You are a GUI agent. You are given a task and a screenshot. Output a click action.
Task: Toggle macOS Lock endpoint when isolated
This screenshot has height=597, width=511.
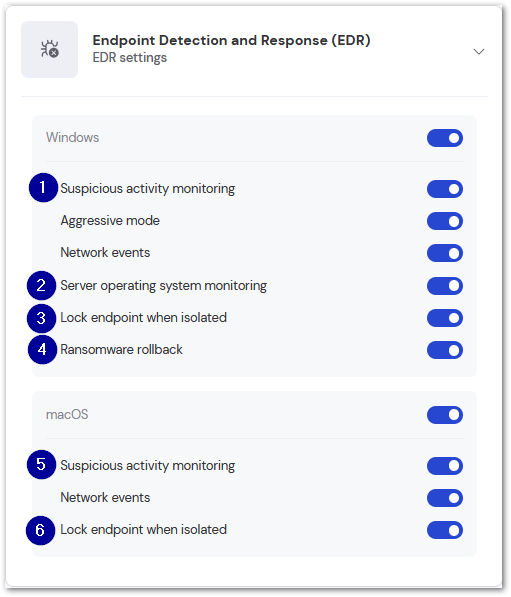click(445, 530)
